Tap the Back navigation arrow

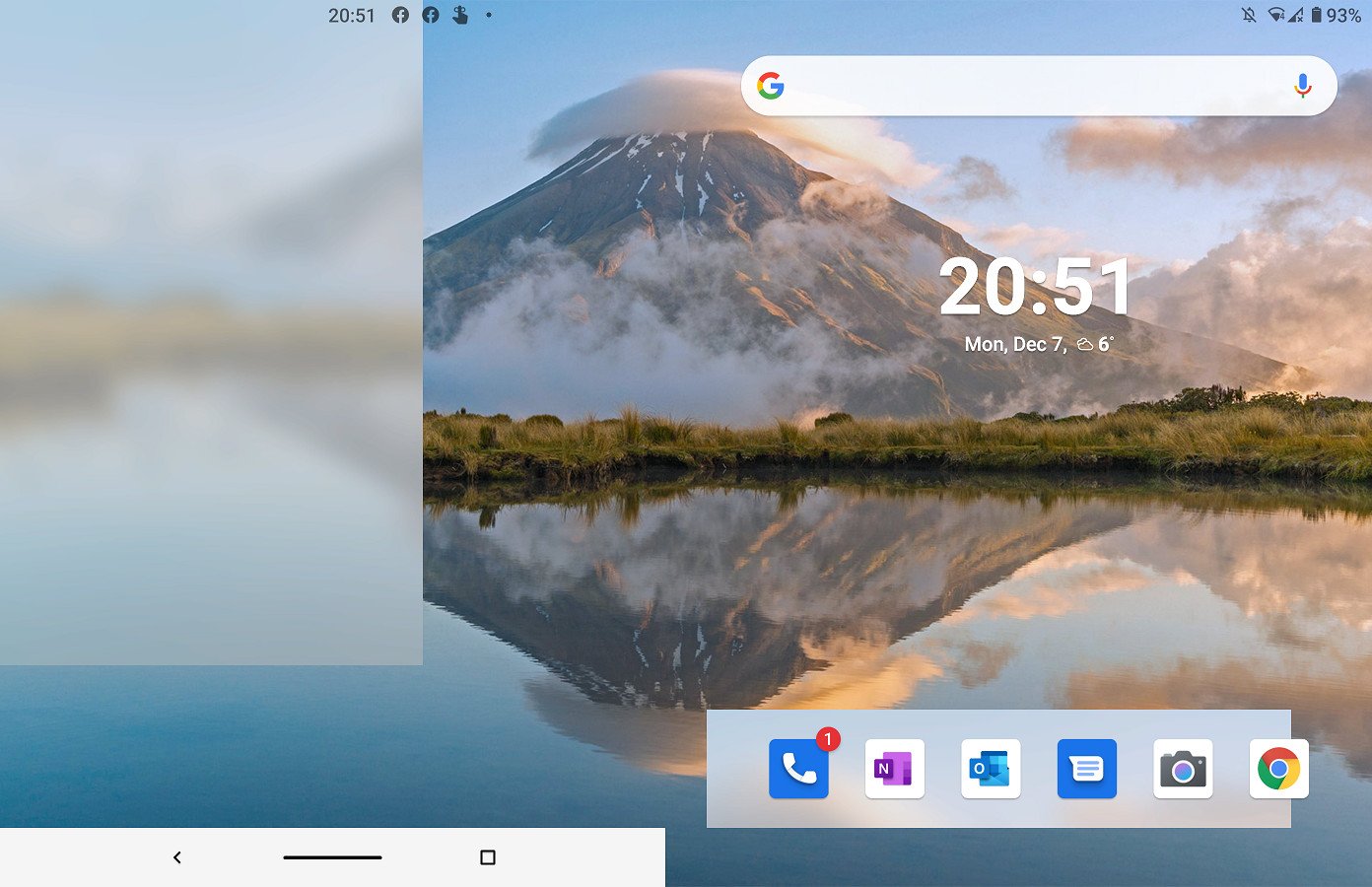pos(177,857)
